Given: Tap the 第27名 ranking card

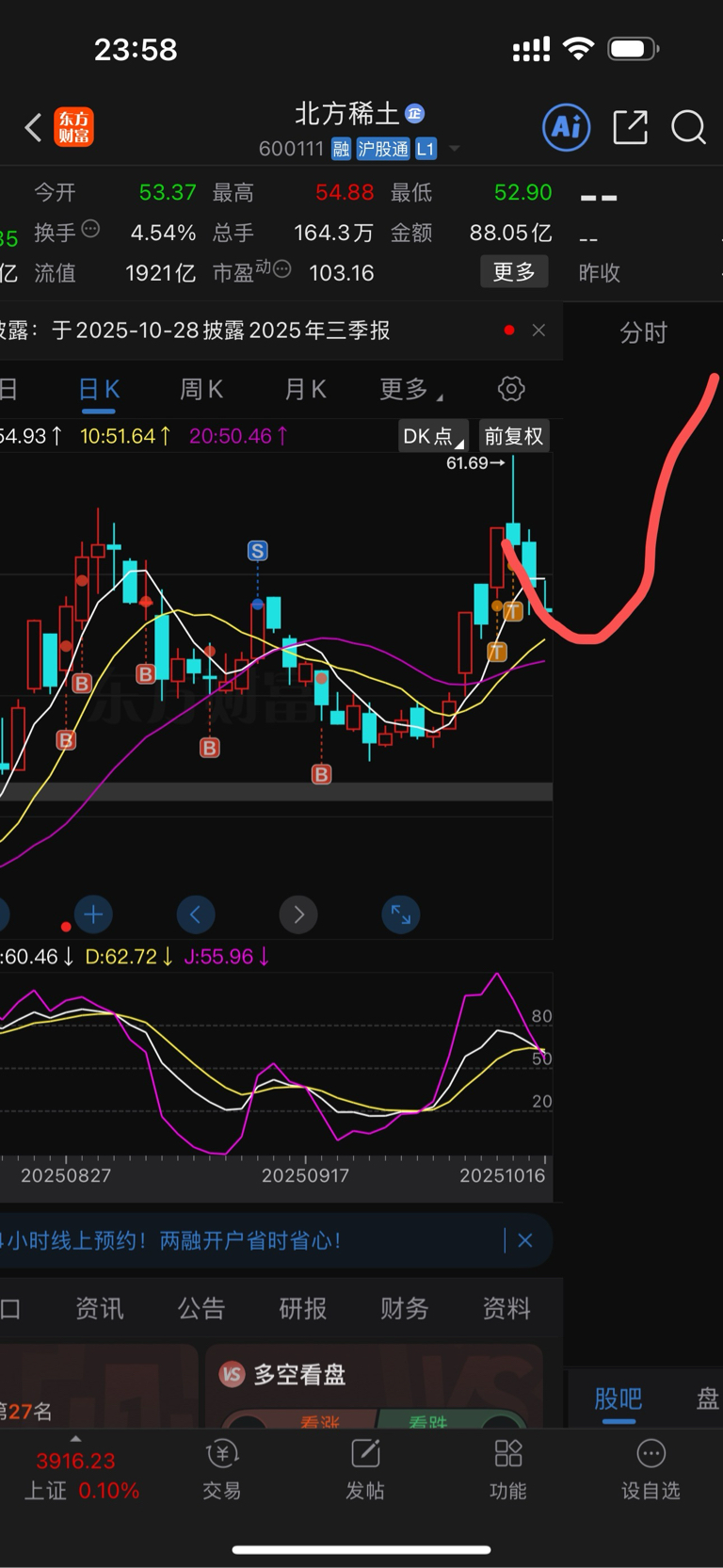Looking at the screenshot, I should click(x=99, y=1386).
